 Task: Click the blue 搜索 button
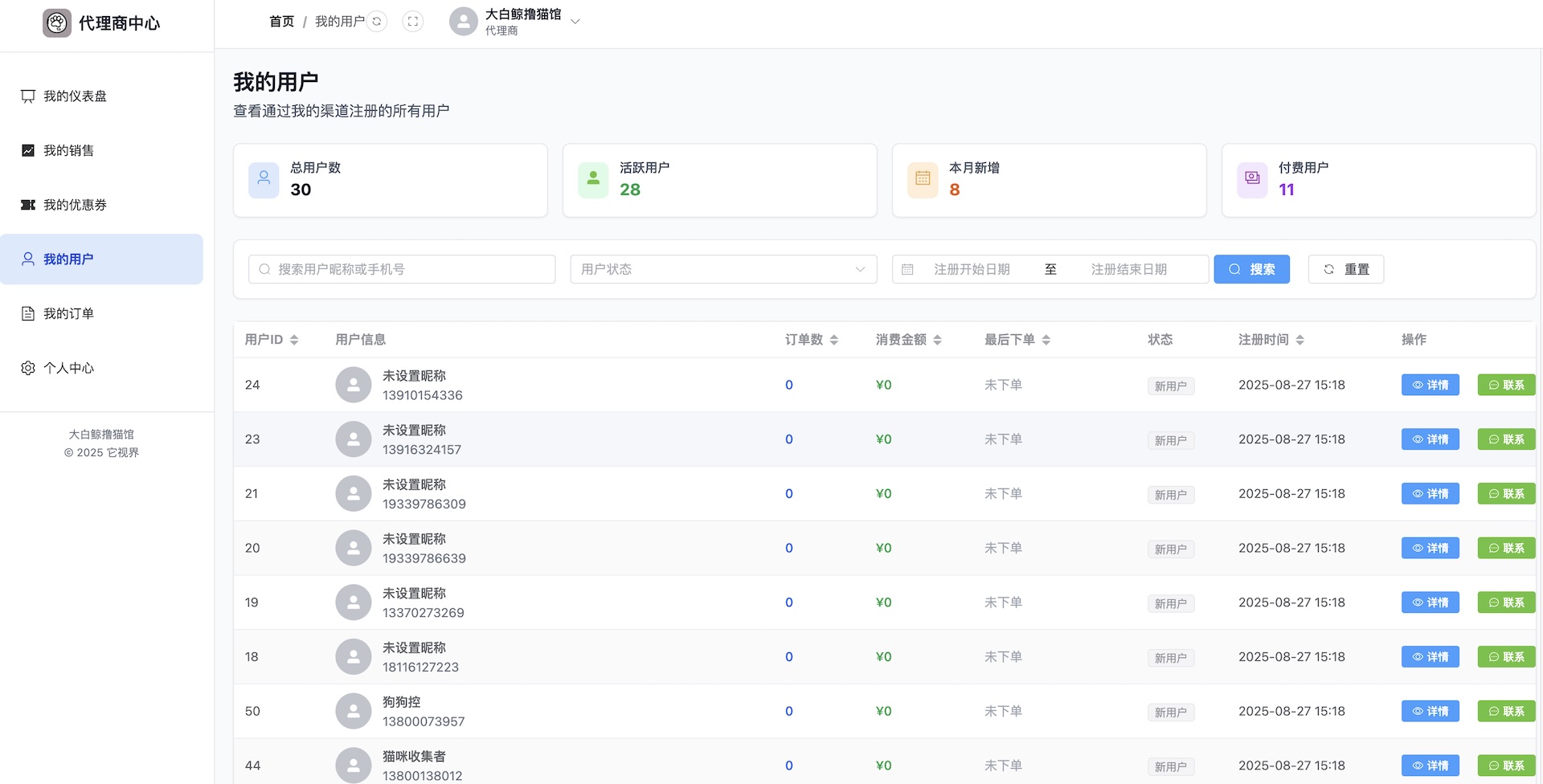tap(1251, 269)
